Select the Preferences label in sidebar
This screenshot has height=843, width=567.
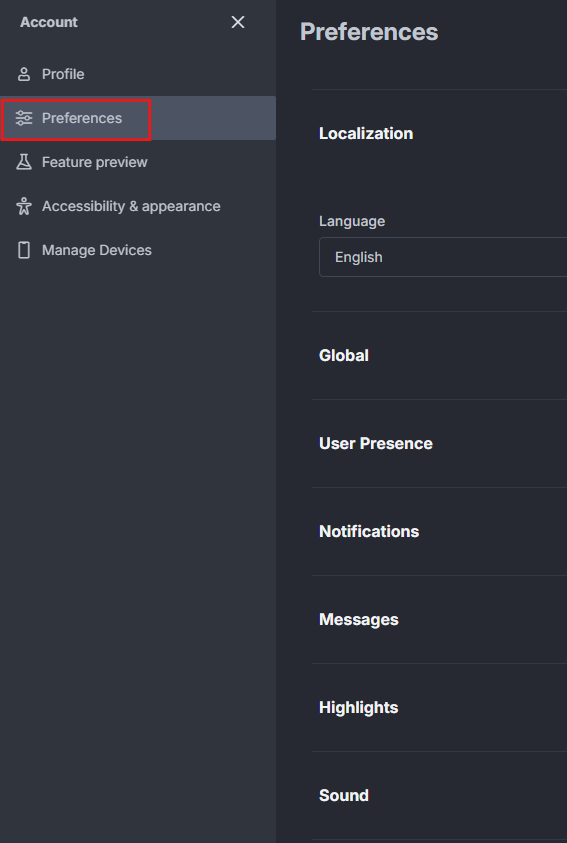82,118
